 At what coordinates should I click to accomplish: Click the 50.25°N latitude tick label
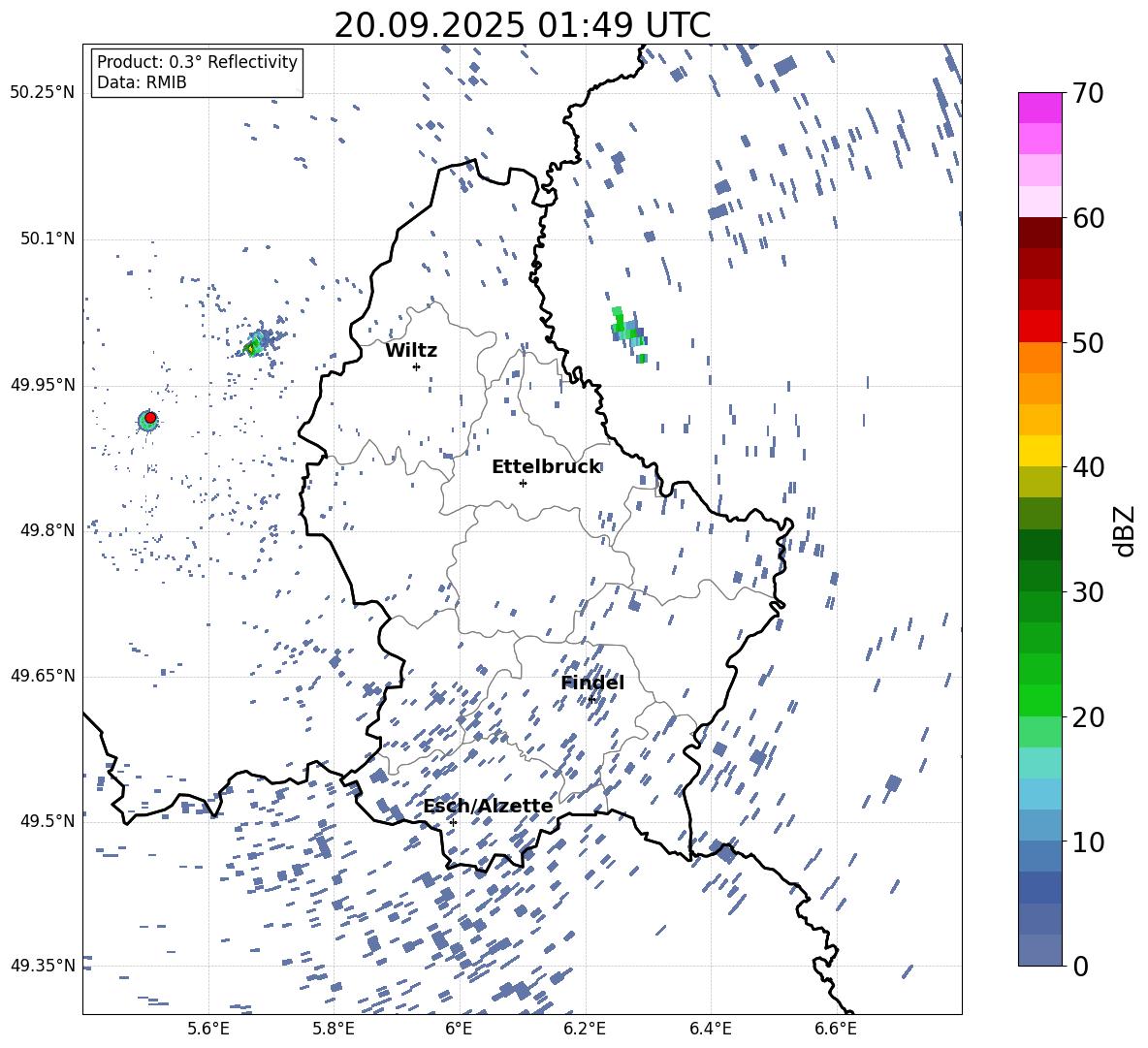pyautogui.click(x=43, y=92)
